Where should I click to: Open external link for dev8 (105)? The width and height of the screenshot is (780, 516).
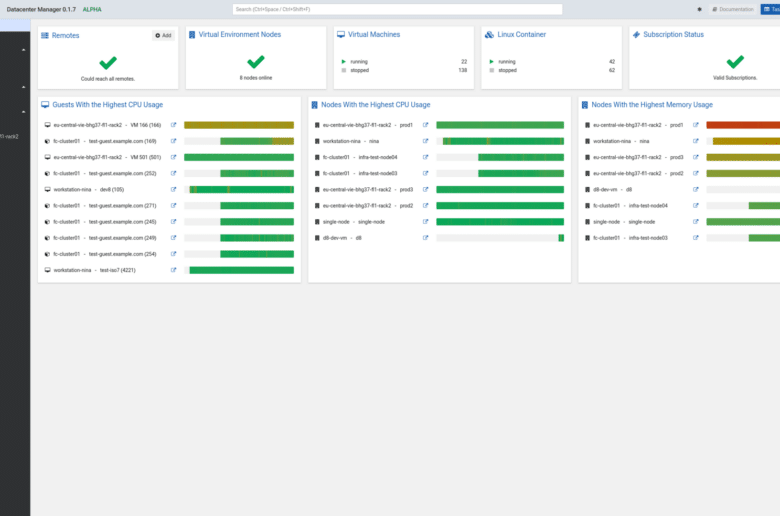(174, 189)
